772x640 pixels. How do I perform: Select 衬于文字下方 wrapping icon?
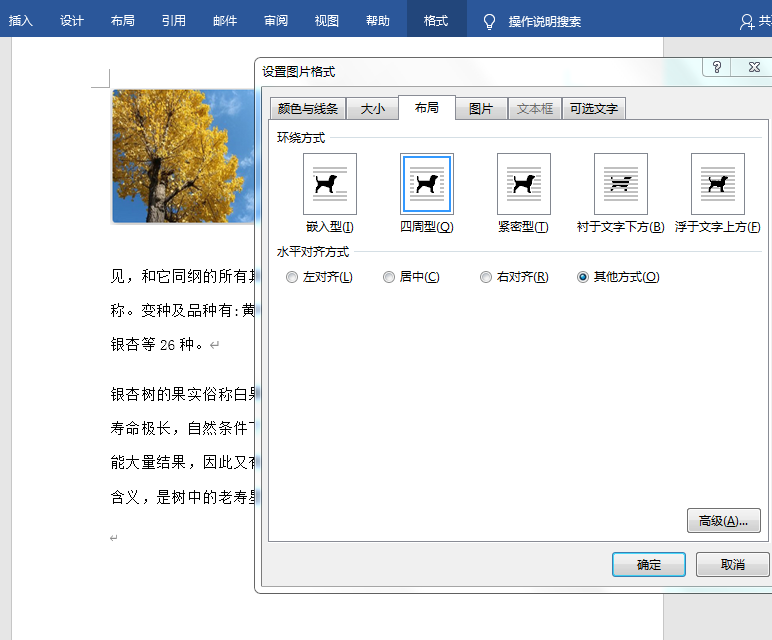coord(621,184)
